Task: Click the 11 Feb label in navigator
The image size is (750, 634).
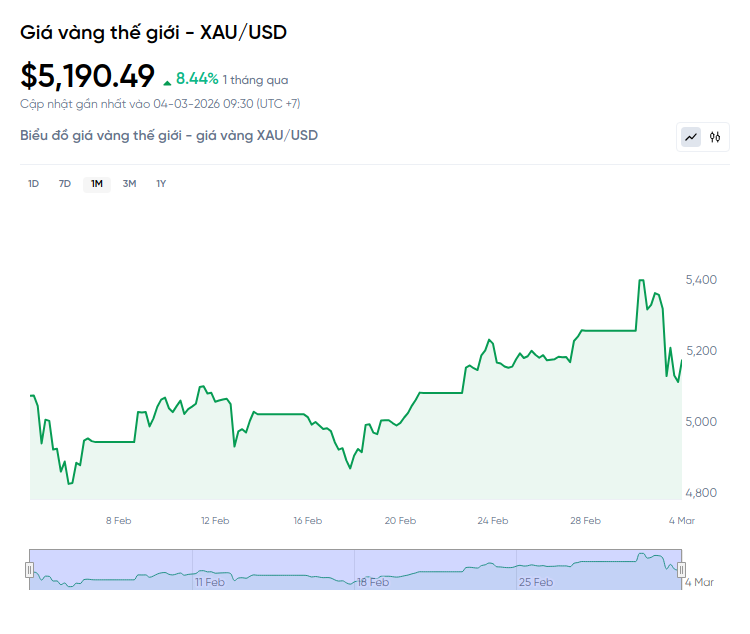Action: (211, 581)
